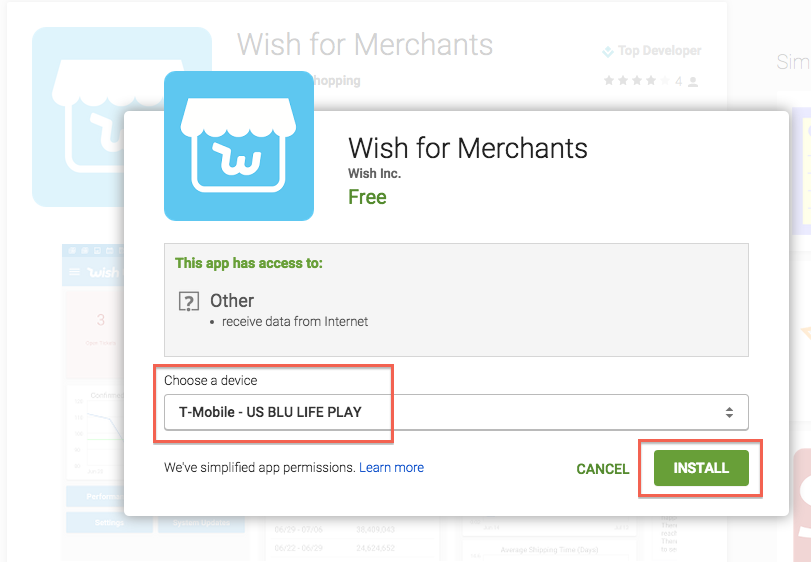Click the green INSTALL button
This screenshot has width=811, height=562.
tap(701, 468)
